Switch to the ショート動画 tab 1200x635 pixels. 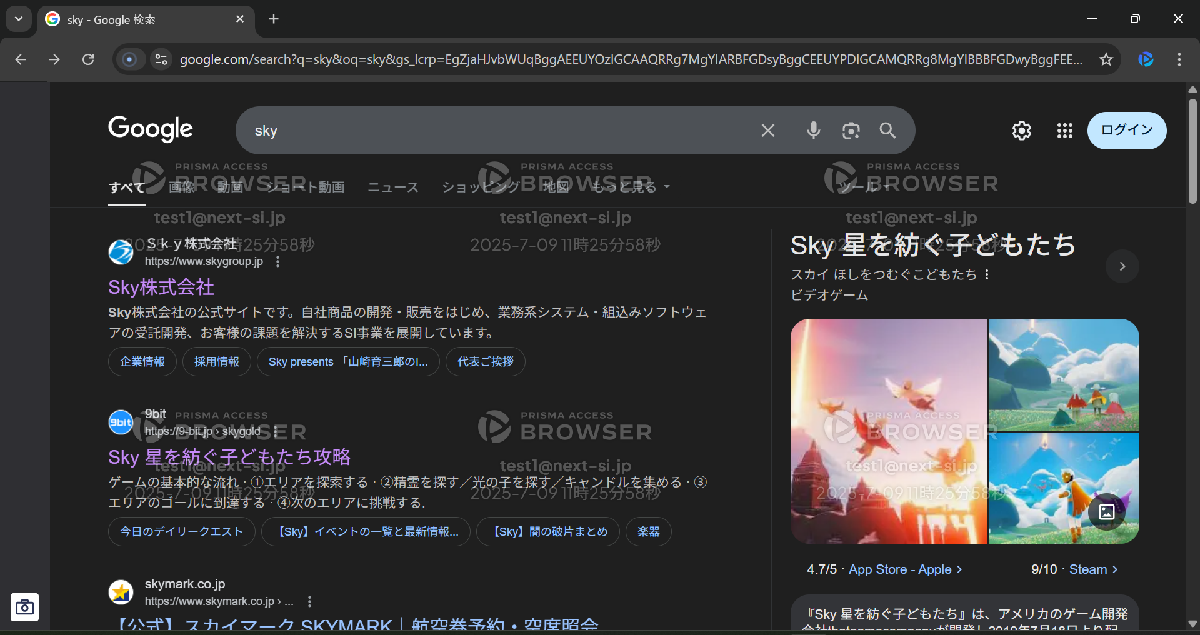coord(305,187)
